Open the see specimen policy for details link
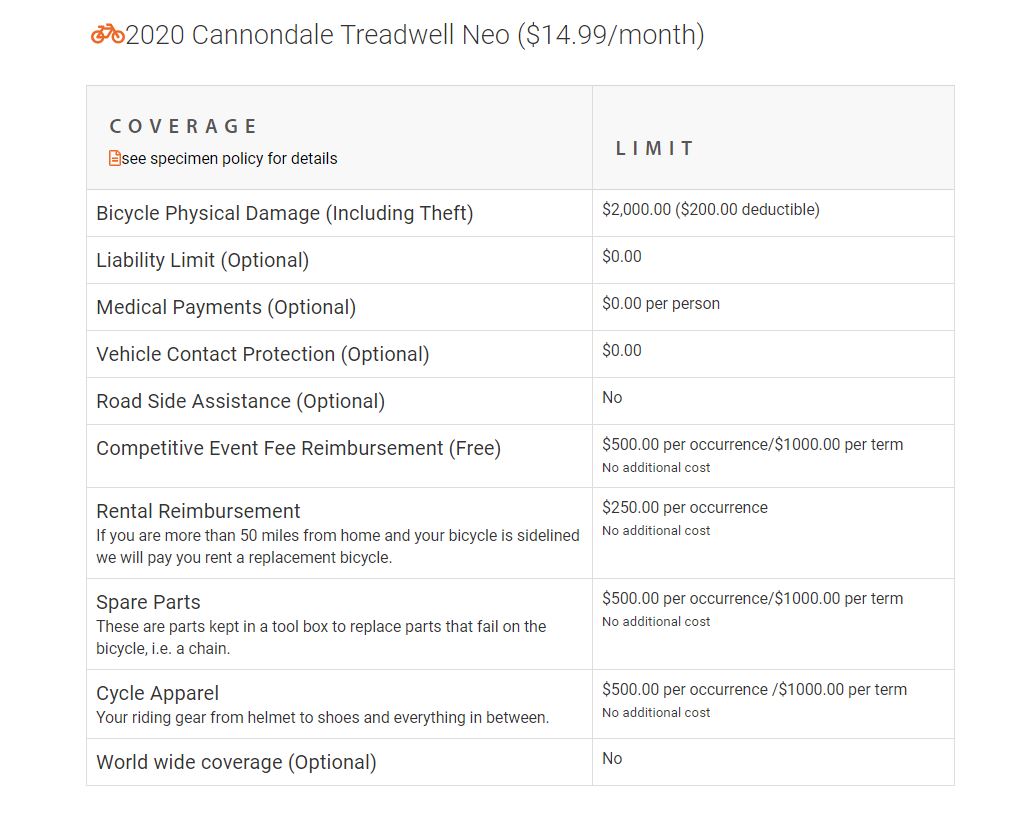The width and height of the screenshot is (1015, 826). coord(229,159)
